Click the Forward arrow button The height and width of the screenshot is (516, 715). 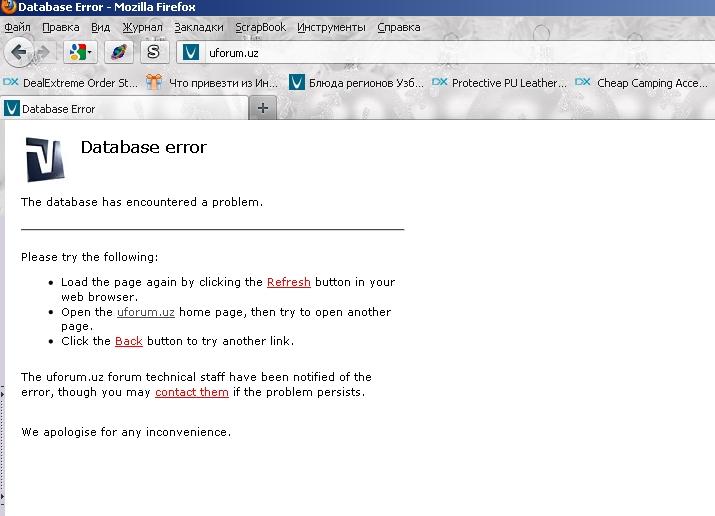43,51
